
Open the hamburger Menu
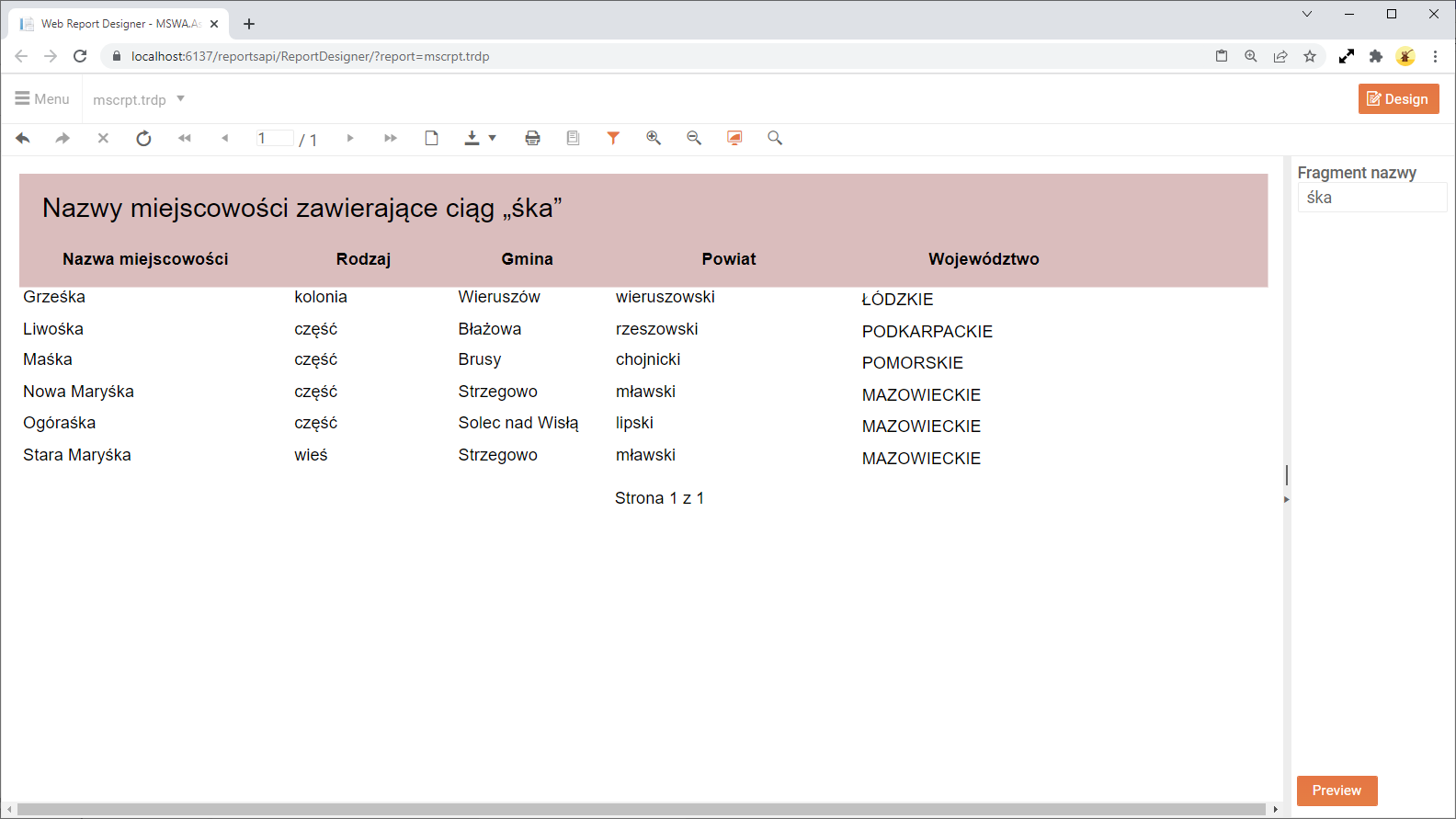coord(42,98)
